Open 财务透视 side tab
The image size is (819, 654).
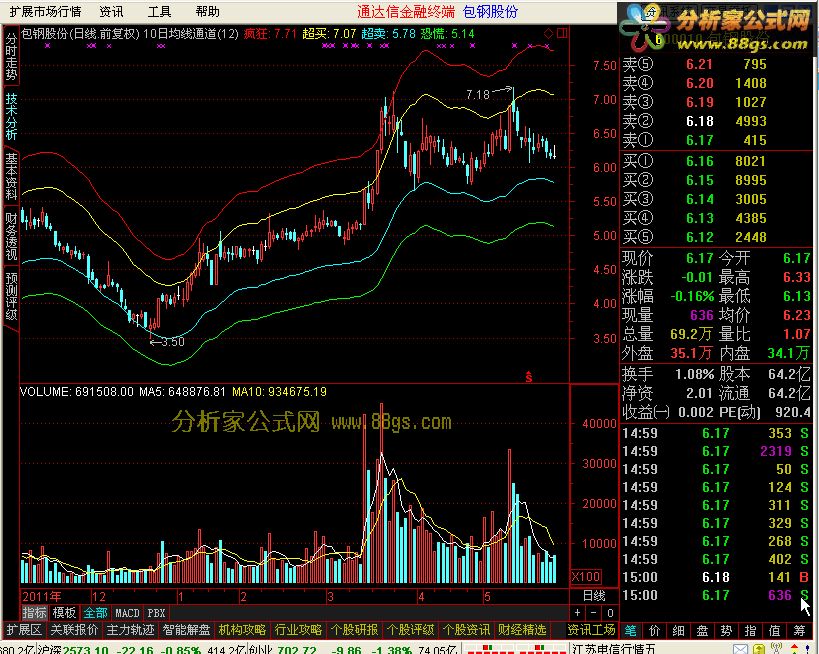pyautogui.click(x=11, y=236)
